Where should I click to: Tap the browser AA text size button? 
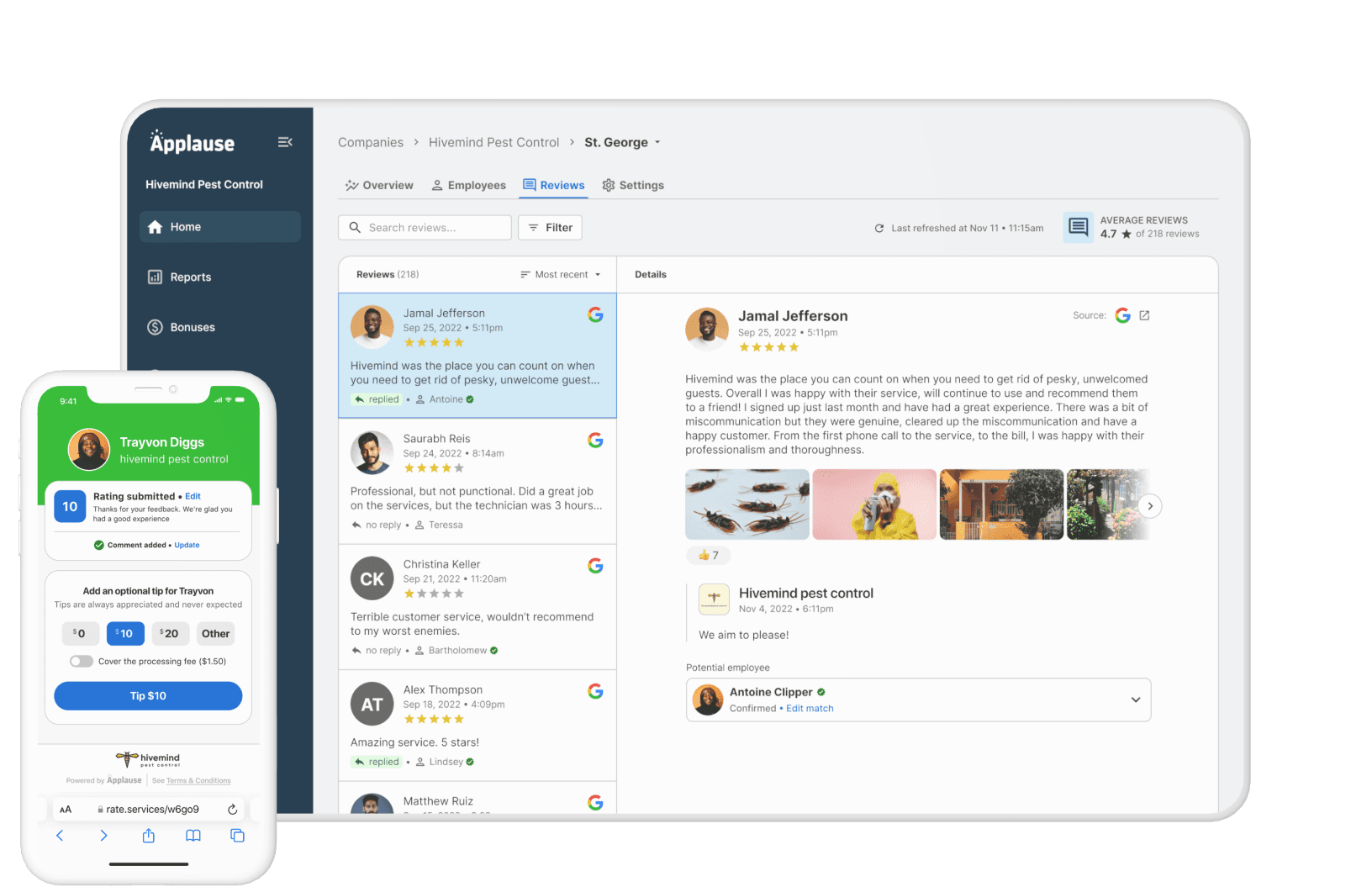coord(66,810)
